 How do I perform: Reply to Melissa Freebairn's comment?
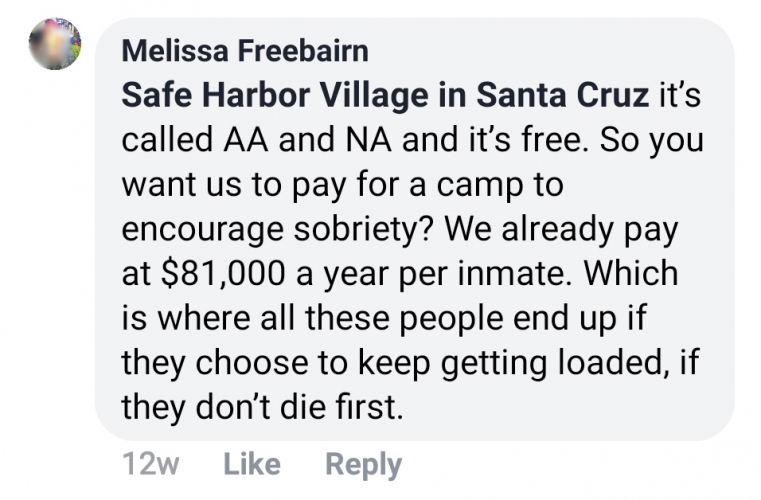tap(364, 465)
